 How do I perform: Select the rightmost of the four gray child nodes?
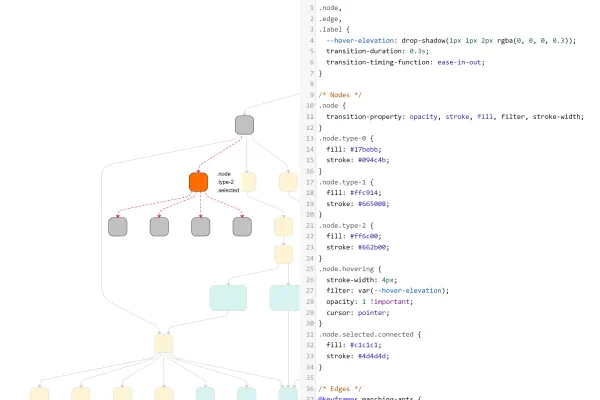tap(242, 227)
